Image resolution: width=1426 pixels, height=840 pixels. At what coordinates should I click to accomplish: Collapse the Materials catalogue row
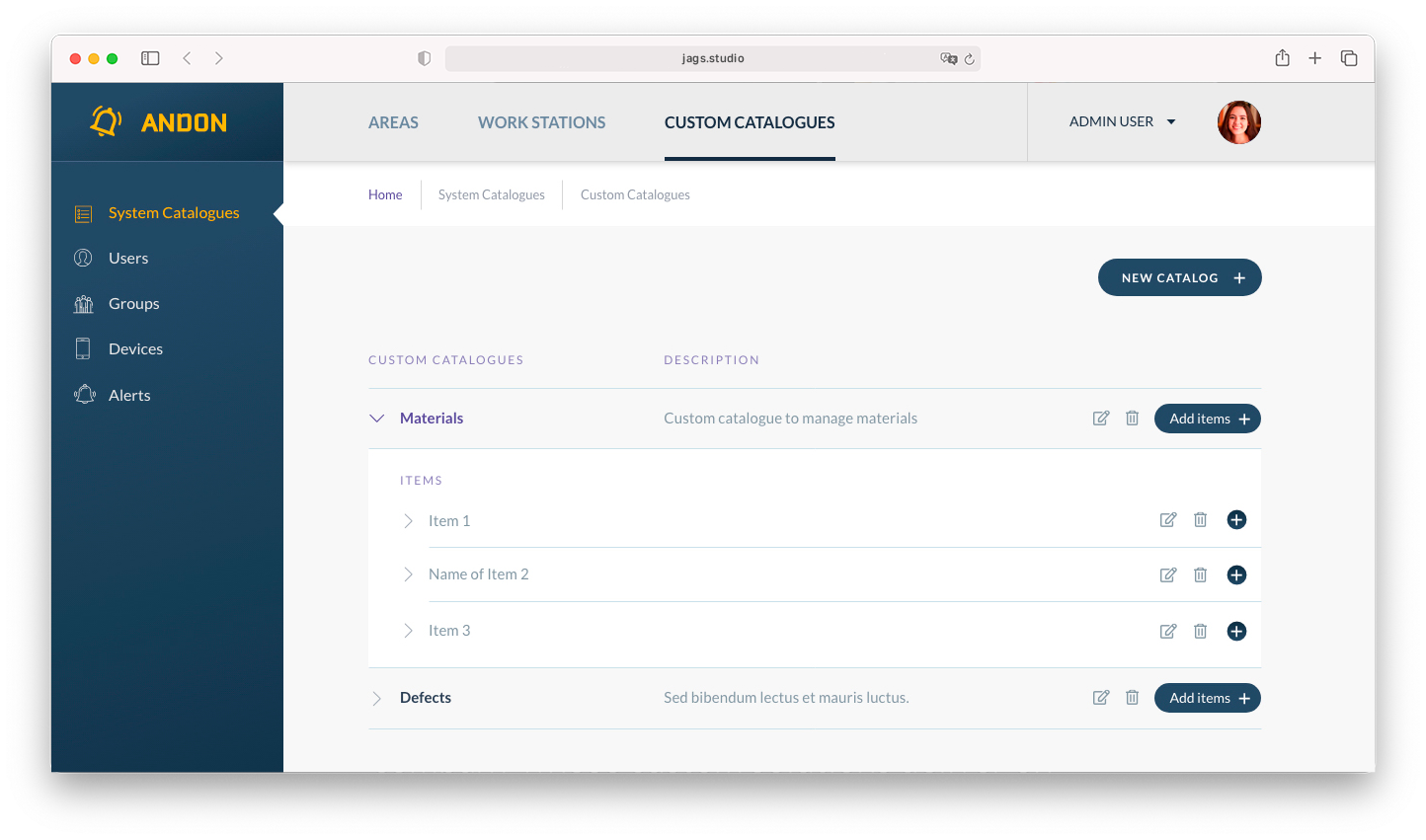point(376,419)
